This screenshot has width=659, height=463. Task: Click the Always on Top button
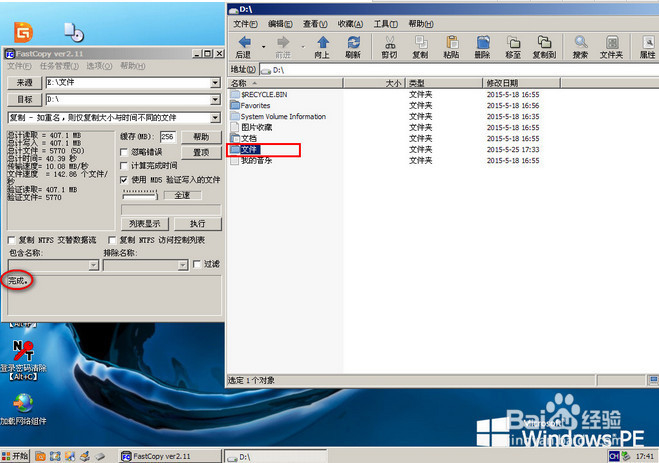coord(201,153)
